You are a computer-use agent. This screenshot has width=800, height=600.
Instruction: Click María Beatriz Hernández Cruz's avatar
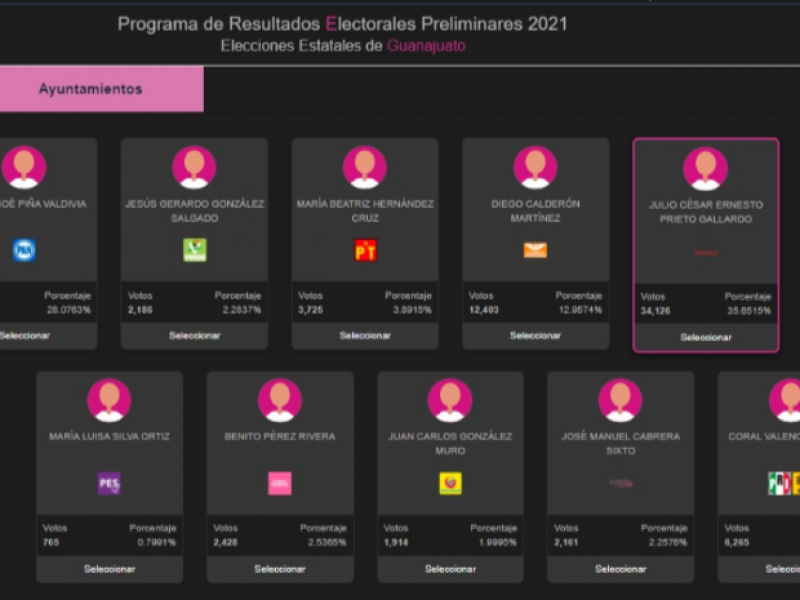click(365, 167)
